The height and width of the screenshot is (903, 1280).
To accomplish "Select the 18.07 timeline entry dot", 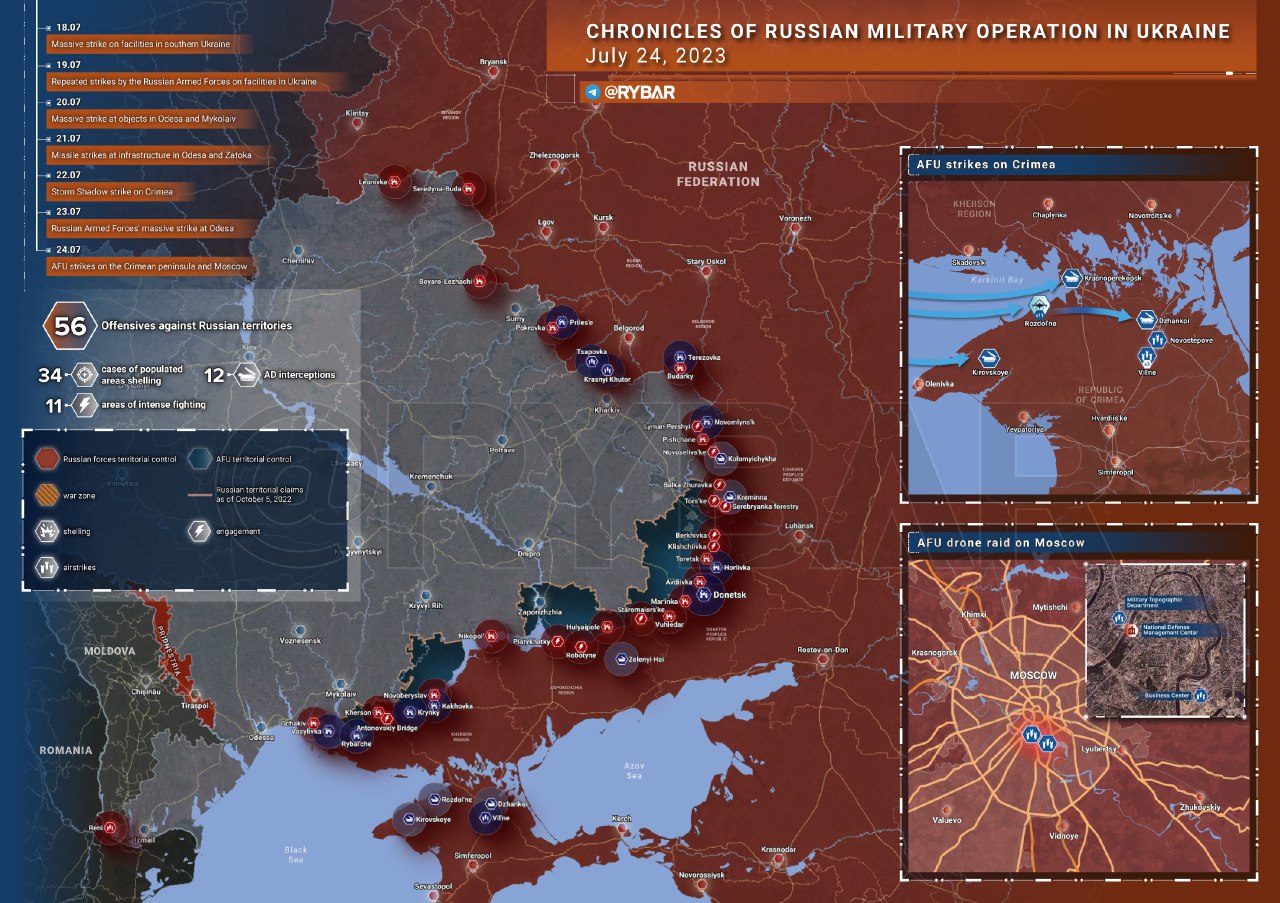I will pos(49,30).
